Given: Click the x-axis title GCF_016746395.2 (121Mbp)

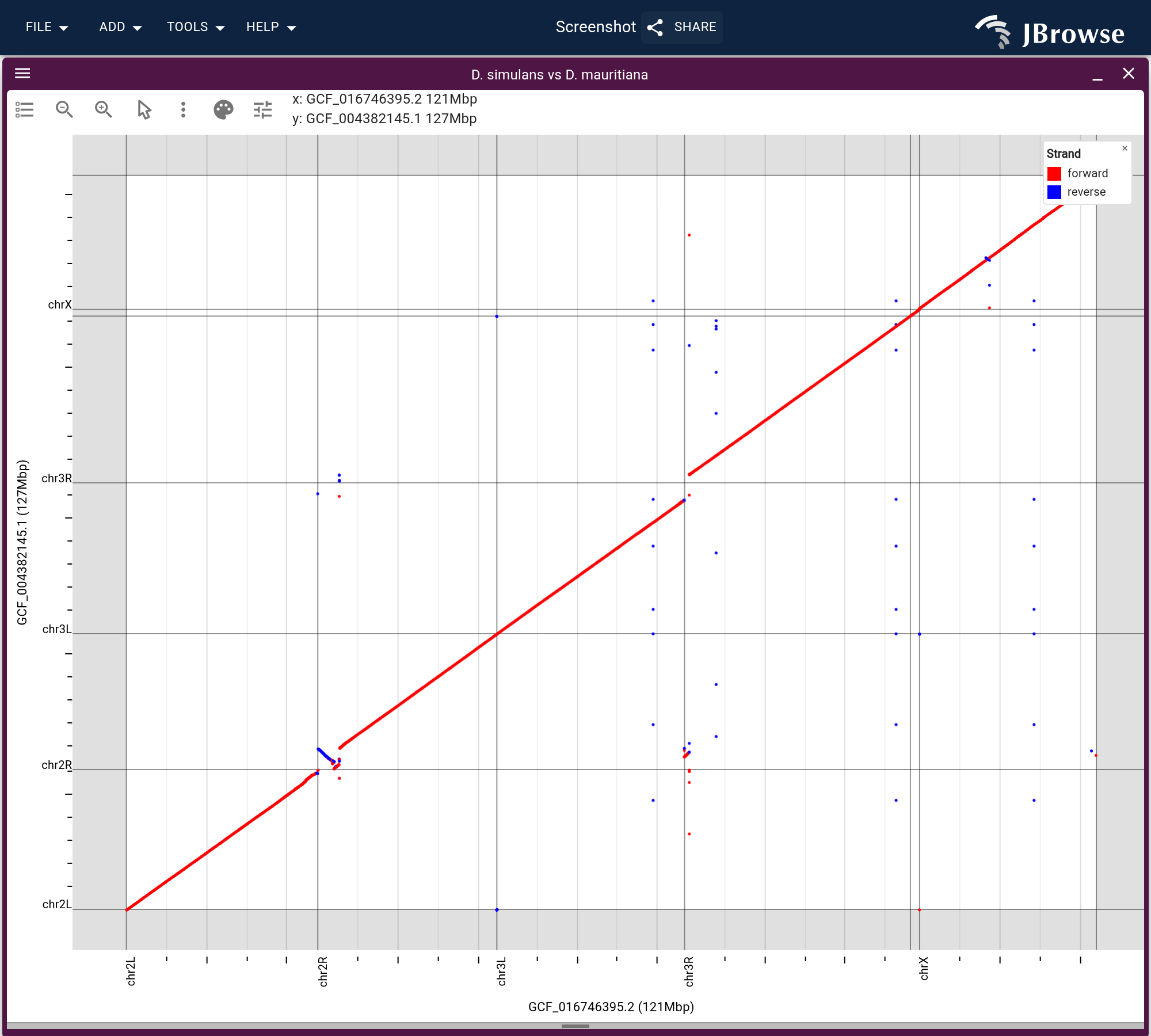Looking at the screenshot, I should (x=611, y=1007).
